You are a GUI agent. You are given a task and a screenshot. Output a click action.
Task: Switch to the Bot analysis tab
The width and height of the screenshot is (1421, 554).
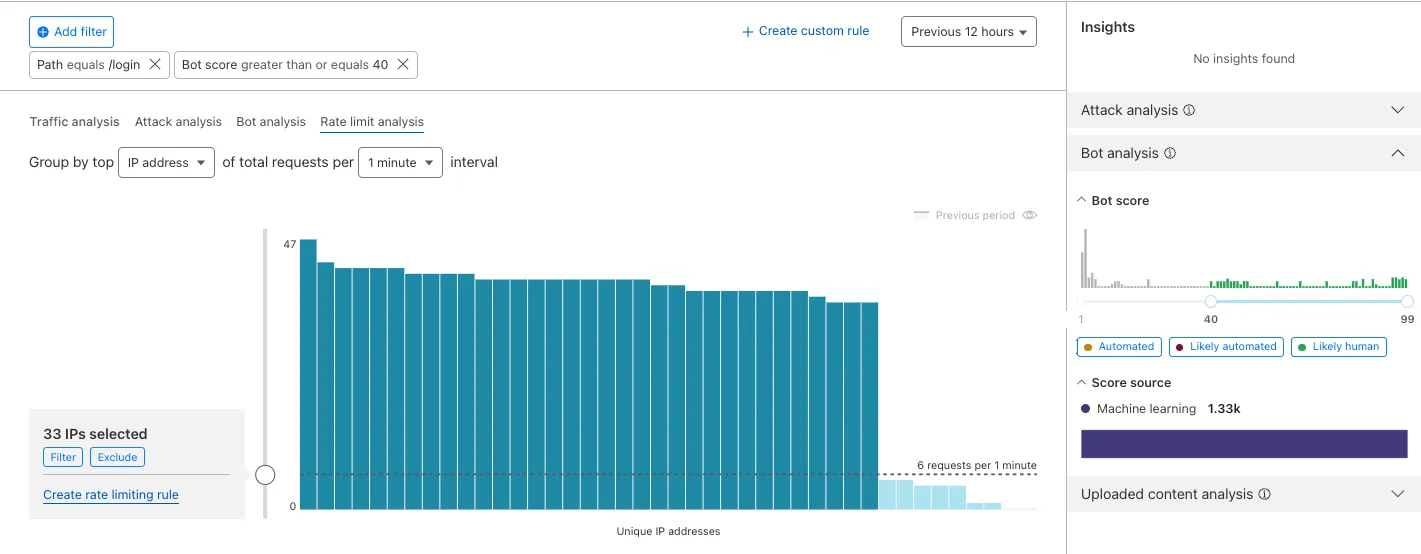click(x=270, y=122)
